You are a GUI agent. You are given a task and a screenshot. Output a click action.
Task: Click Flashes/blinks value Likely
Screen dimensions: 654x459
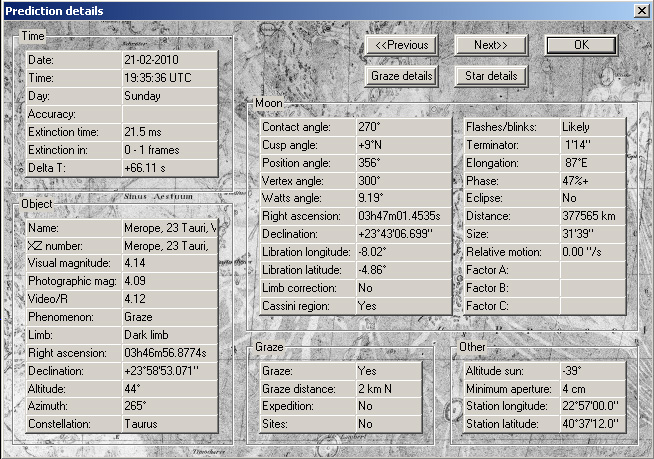coord(593,127)
